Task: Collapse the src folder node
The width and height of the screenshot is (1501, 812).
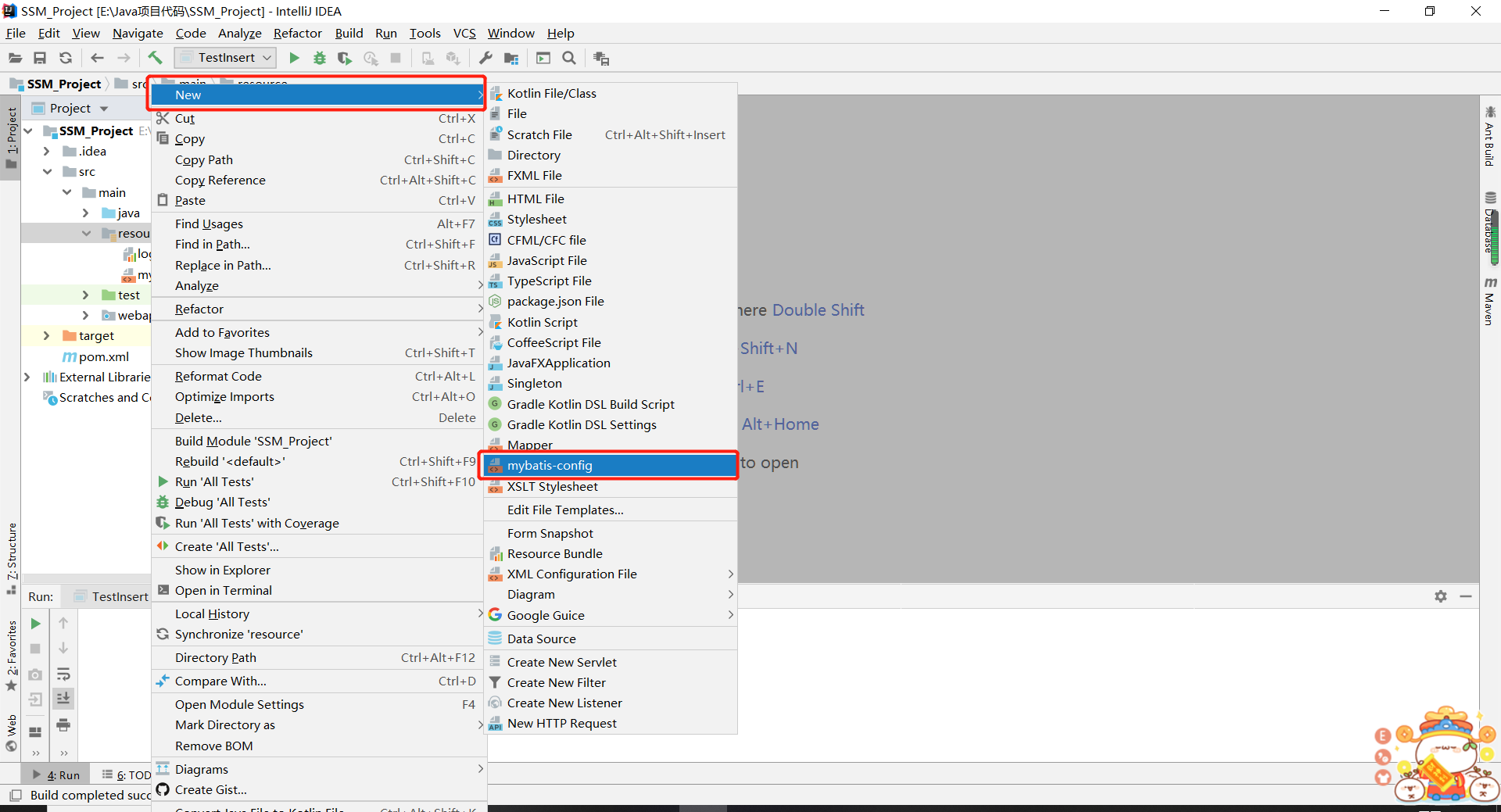Action: point(47,171)
